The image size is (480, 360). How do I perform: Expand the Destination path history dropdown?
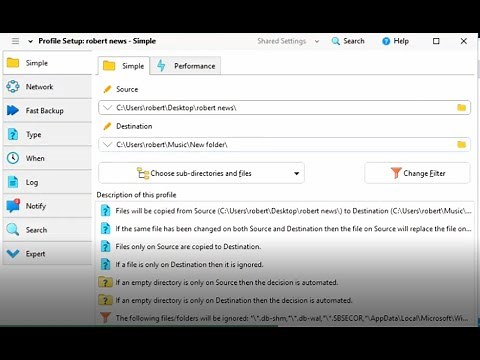pyautogui.click(x=107, y=145)
